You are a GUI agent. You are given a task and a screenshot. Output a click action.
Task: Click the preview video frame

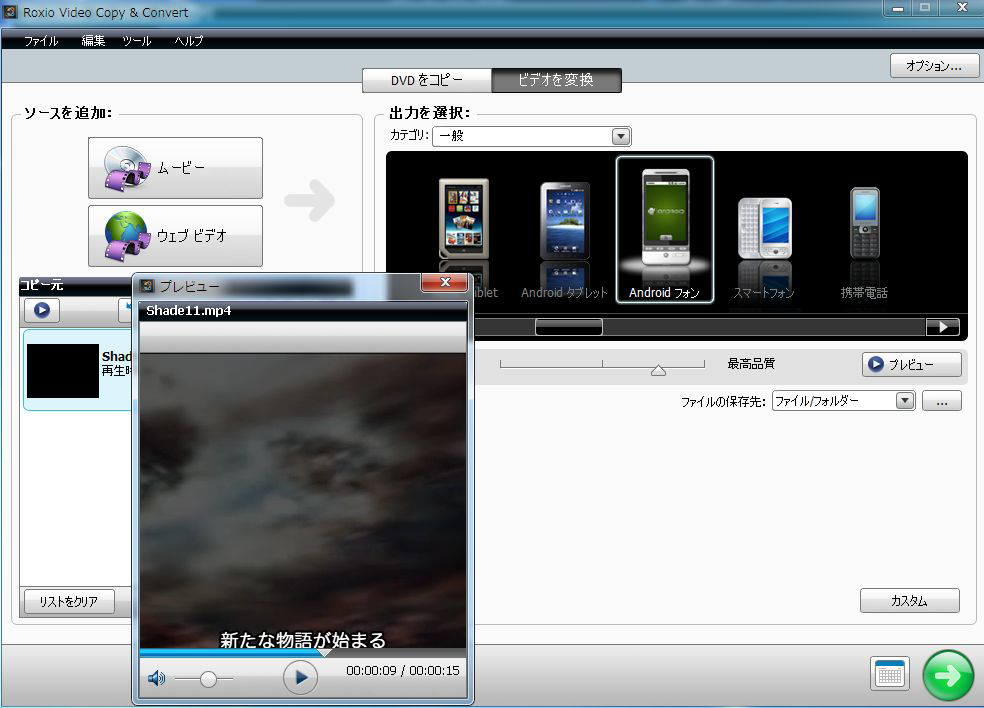coord(303,501)
